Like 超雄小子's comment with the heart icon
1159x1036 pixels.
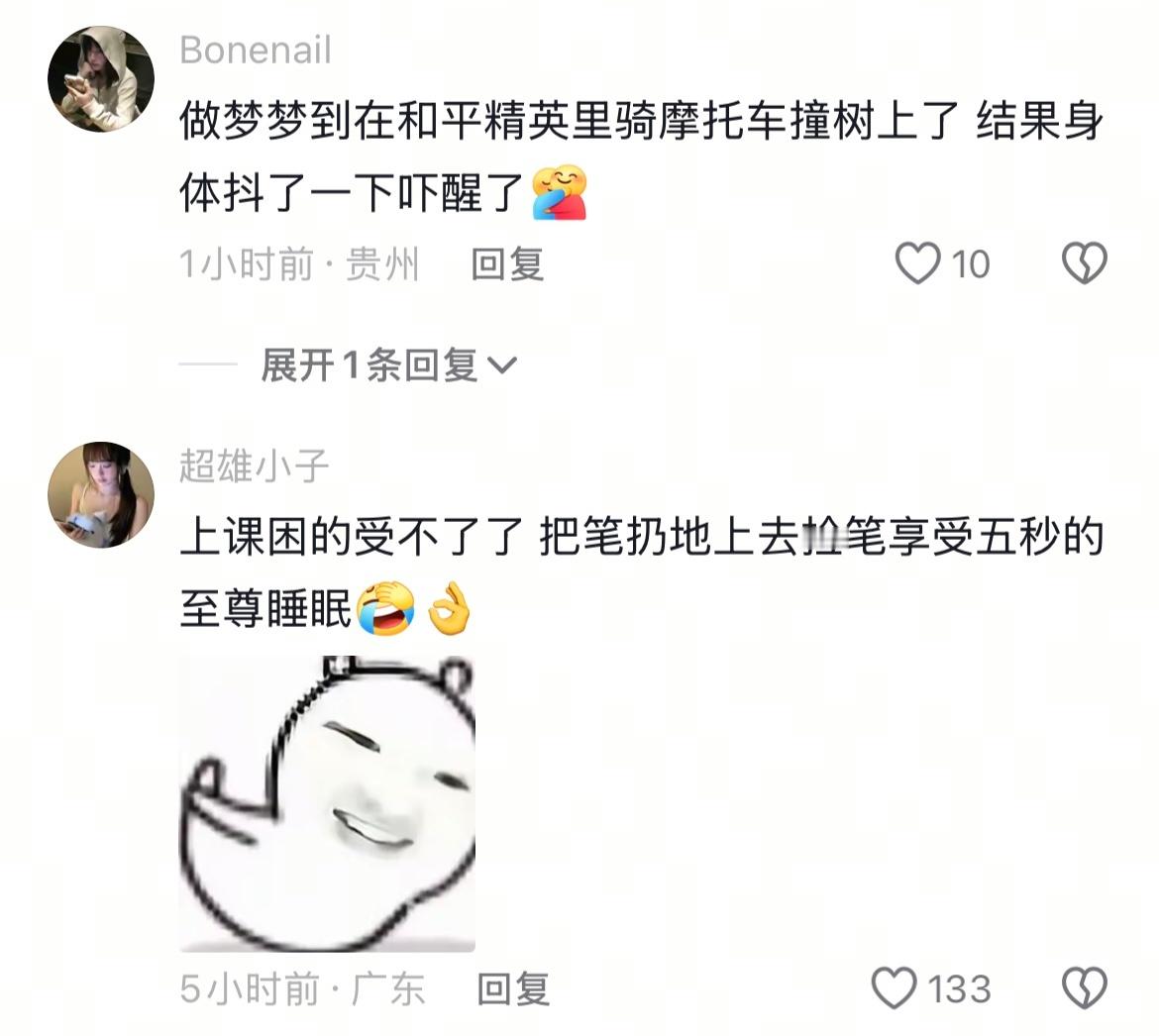895,988
